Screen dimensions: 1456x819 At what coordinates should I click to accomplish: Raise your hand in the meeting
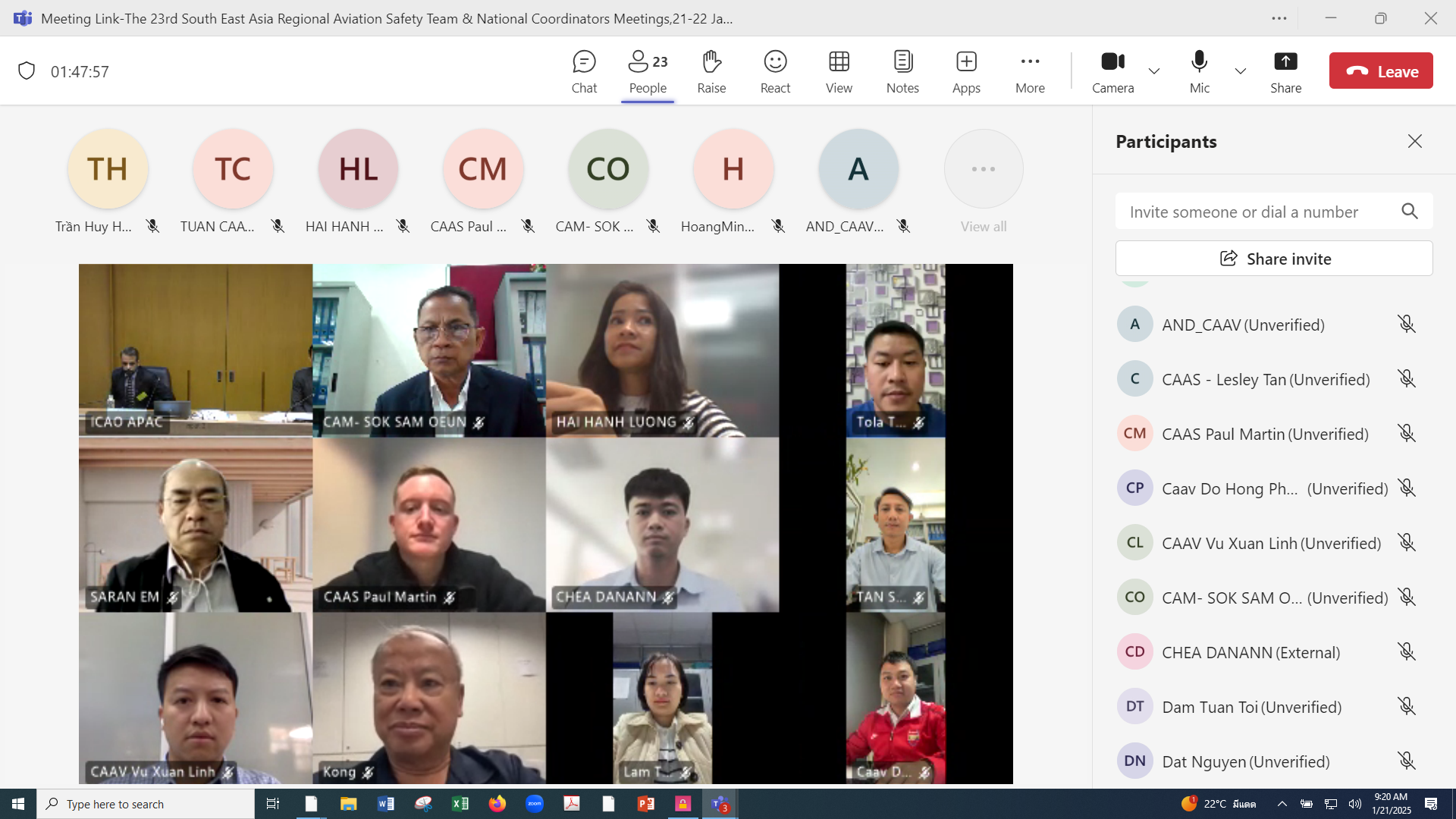(711, 71)
